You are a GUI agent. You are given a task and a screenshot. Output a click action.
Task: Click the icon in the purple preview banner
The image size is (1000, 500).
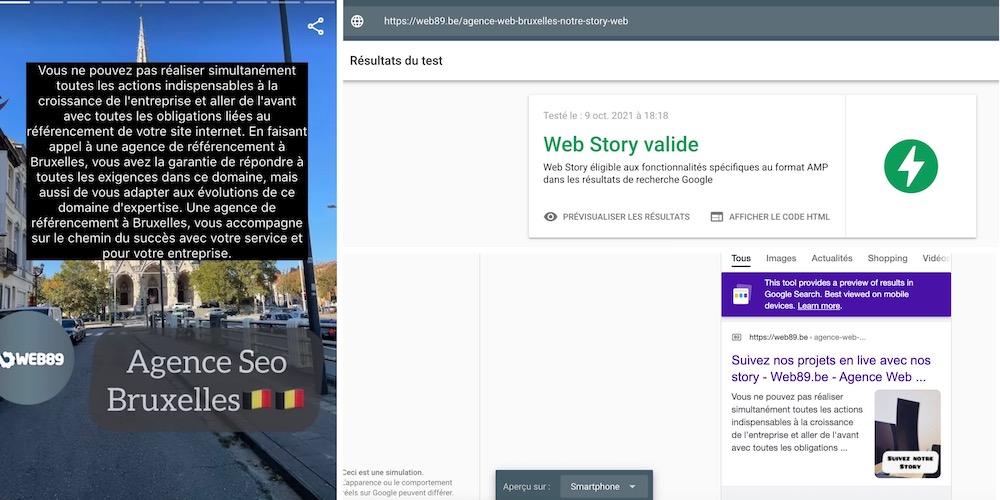[742, 295]
